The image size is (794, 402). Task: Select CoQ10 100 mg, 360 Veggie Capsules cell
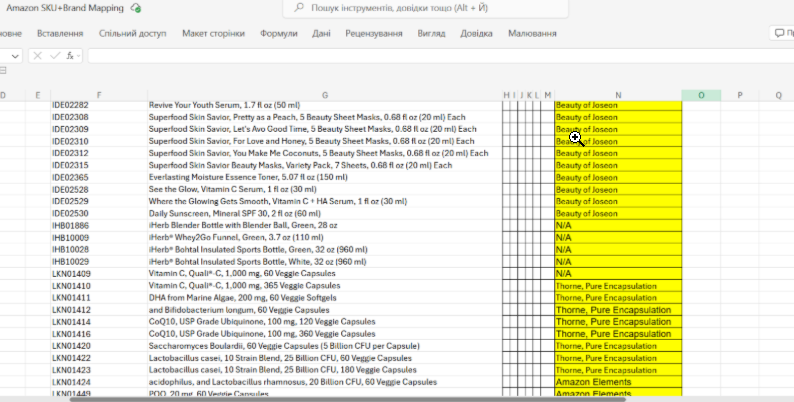(325, 334)
